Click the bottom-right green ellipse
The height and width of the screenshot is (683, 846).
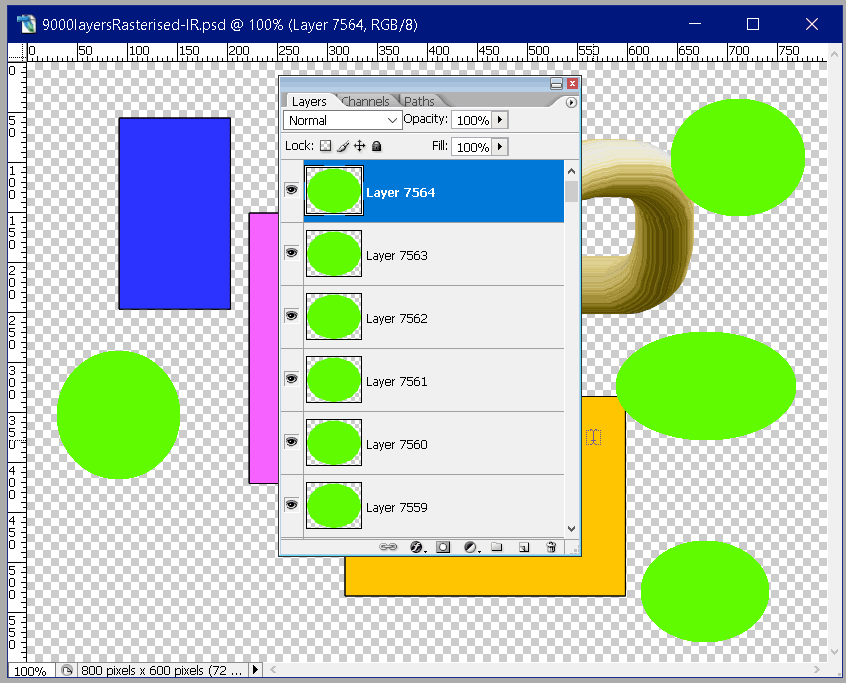pos(705,591)
